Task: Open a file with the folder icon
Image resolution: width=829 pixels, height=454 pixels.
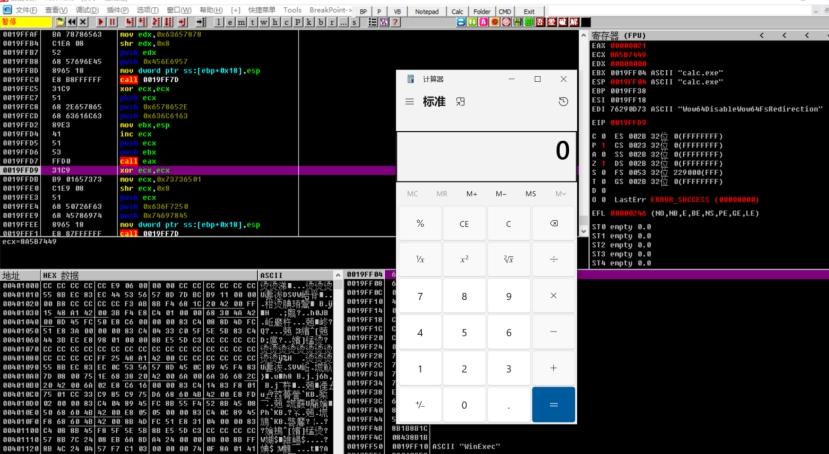Action: tap(60, 22)
